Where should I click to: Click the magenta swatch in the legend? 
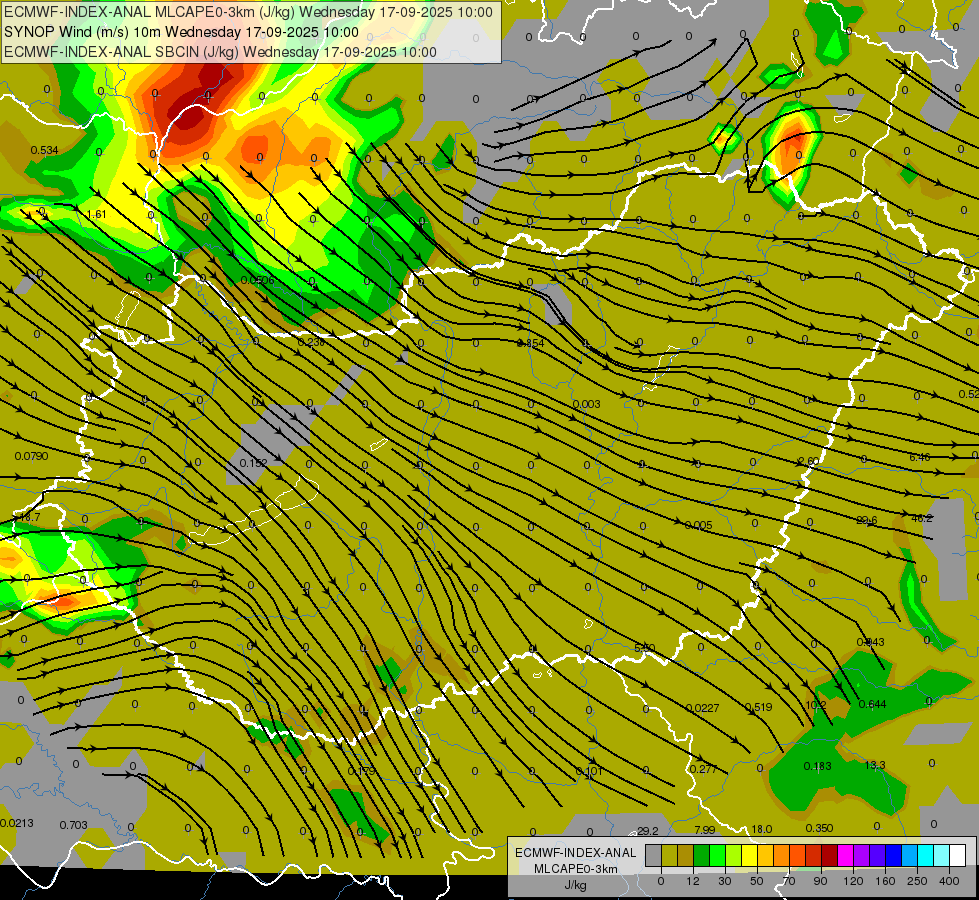pyautogui.click(x=846, y=856)
